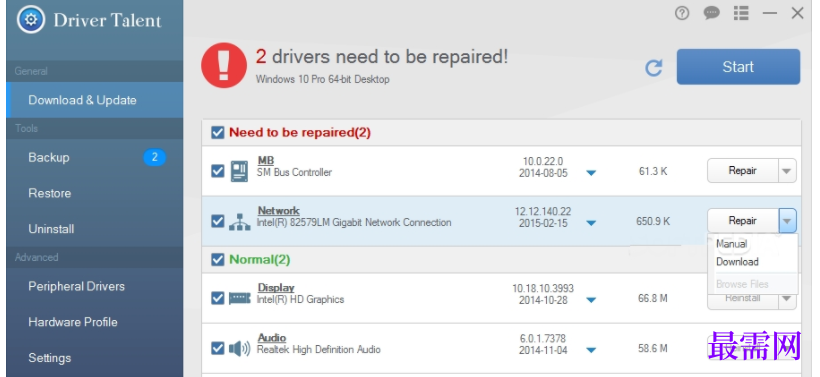Expand version list for Display driver 10.18.10.3993
Viewport: 820px width, 377px height.
pyautogui.click(x=591, y=300)
